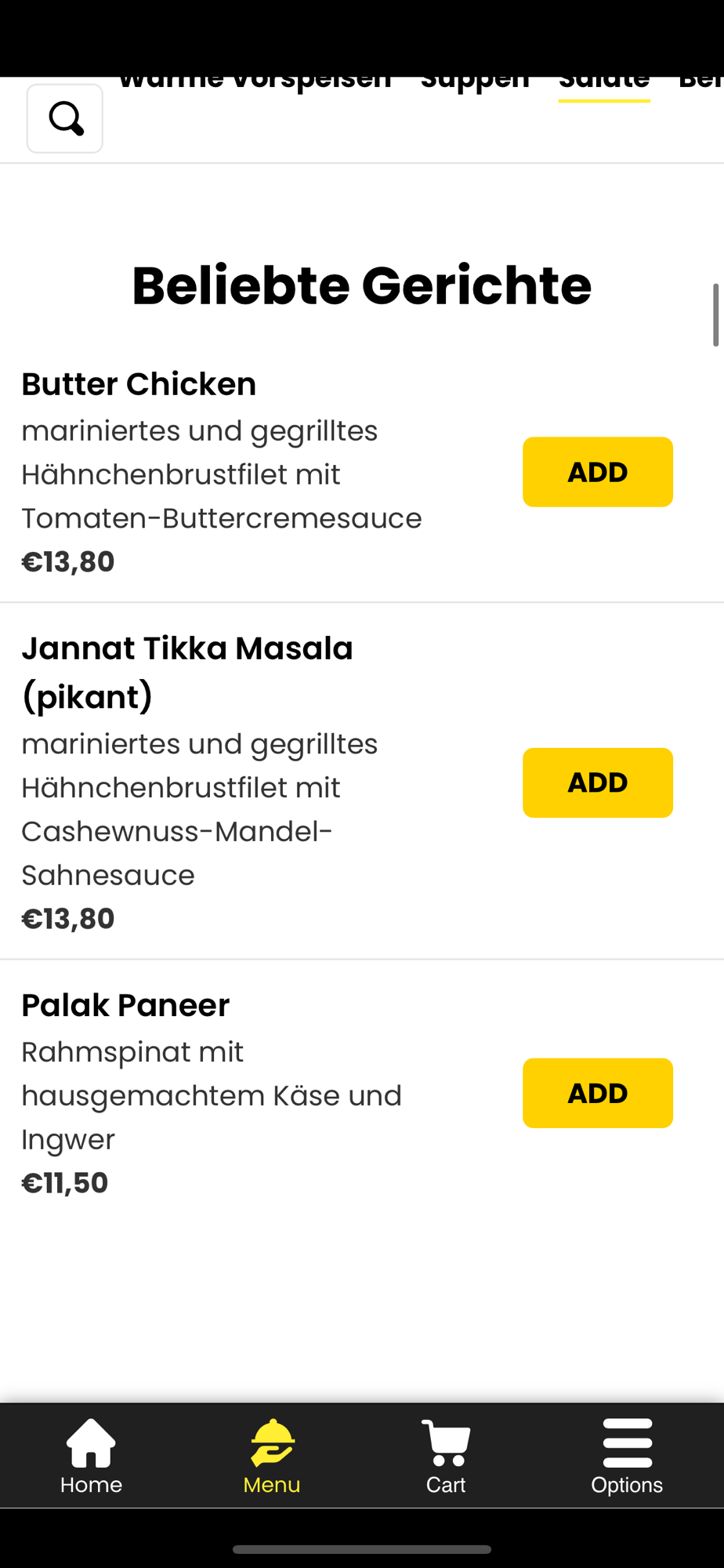Click the Rahmspinat description of Palak Paneer
This screenshot has height=1568, width=724.
212,1095
